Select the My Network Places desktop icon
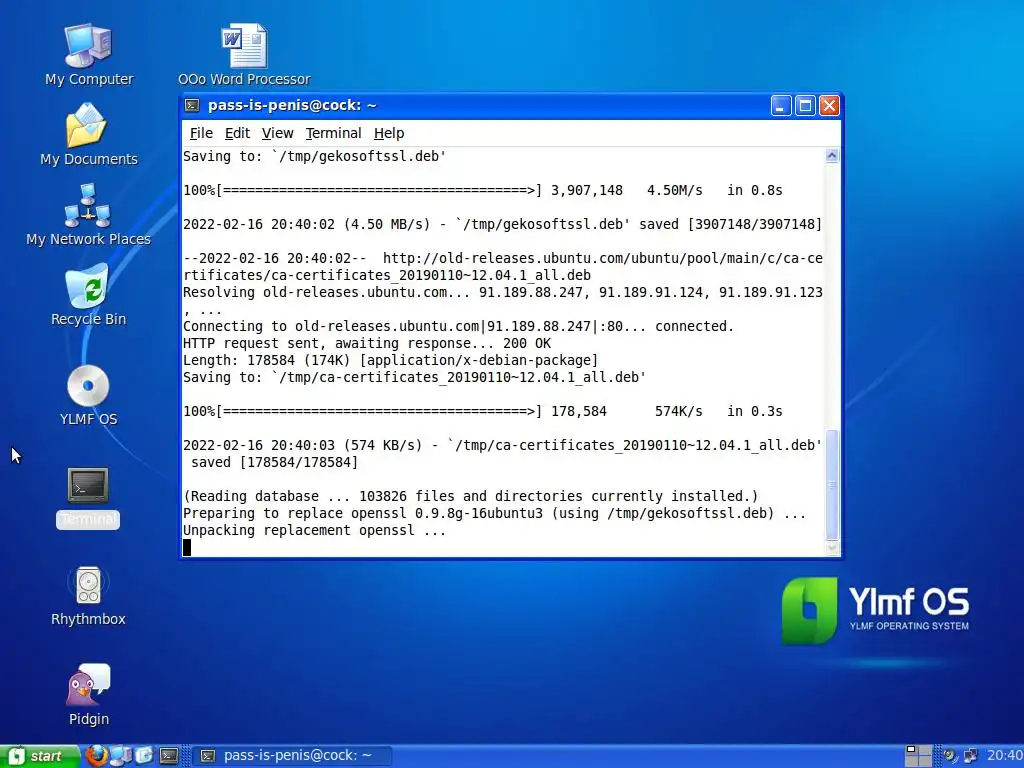The height and width of the screenshot is (768, 1024). tap(88, 215)
